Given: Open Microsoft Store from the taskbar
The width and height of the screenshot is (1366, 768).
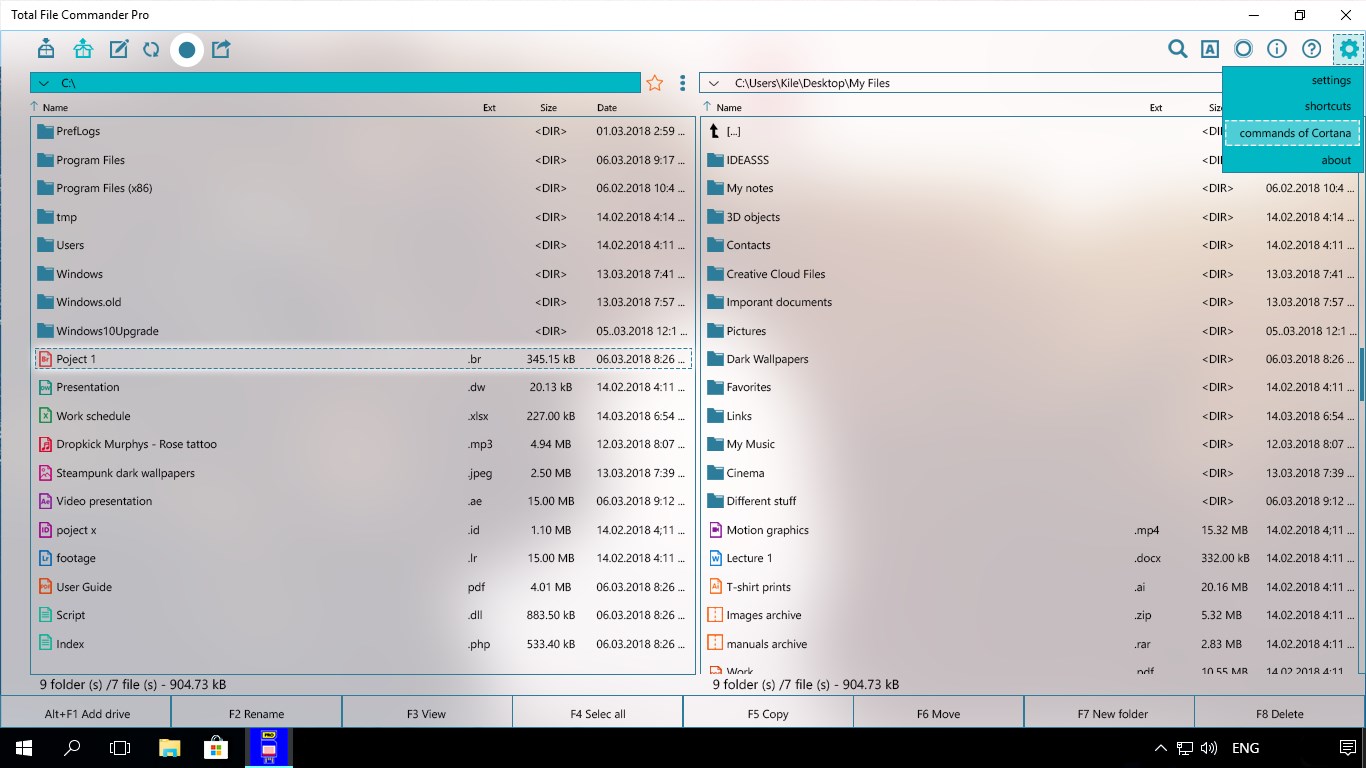Looking at the screenshot, I should (216, 748).
